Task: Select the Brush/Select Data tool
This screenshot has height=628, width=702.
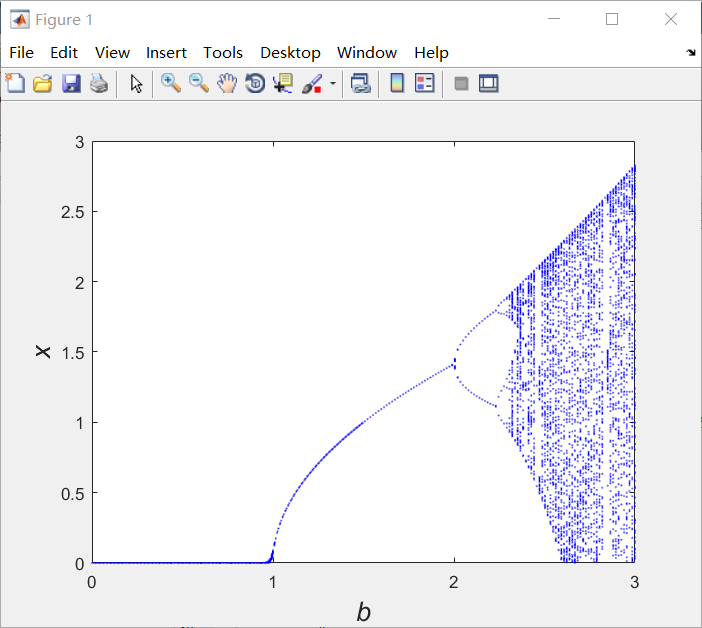Action: [x=312, y=83]
